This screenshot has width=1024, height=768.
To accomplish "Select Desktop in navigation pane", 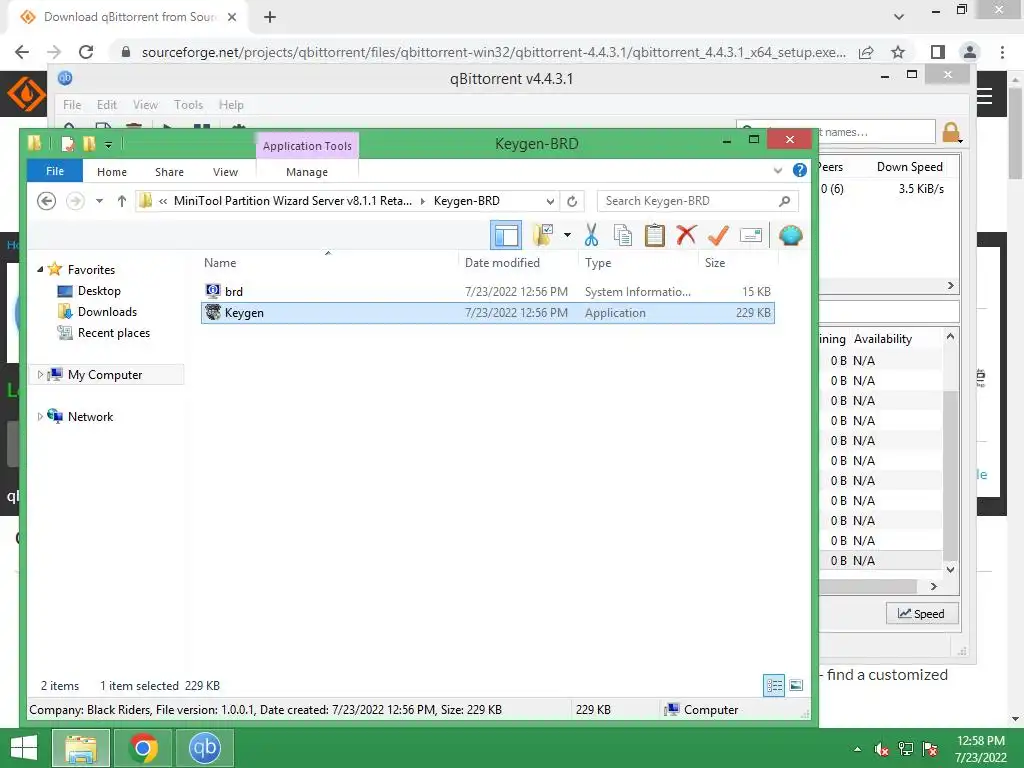I will pos(99,291).
